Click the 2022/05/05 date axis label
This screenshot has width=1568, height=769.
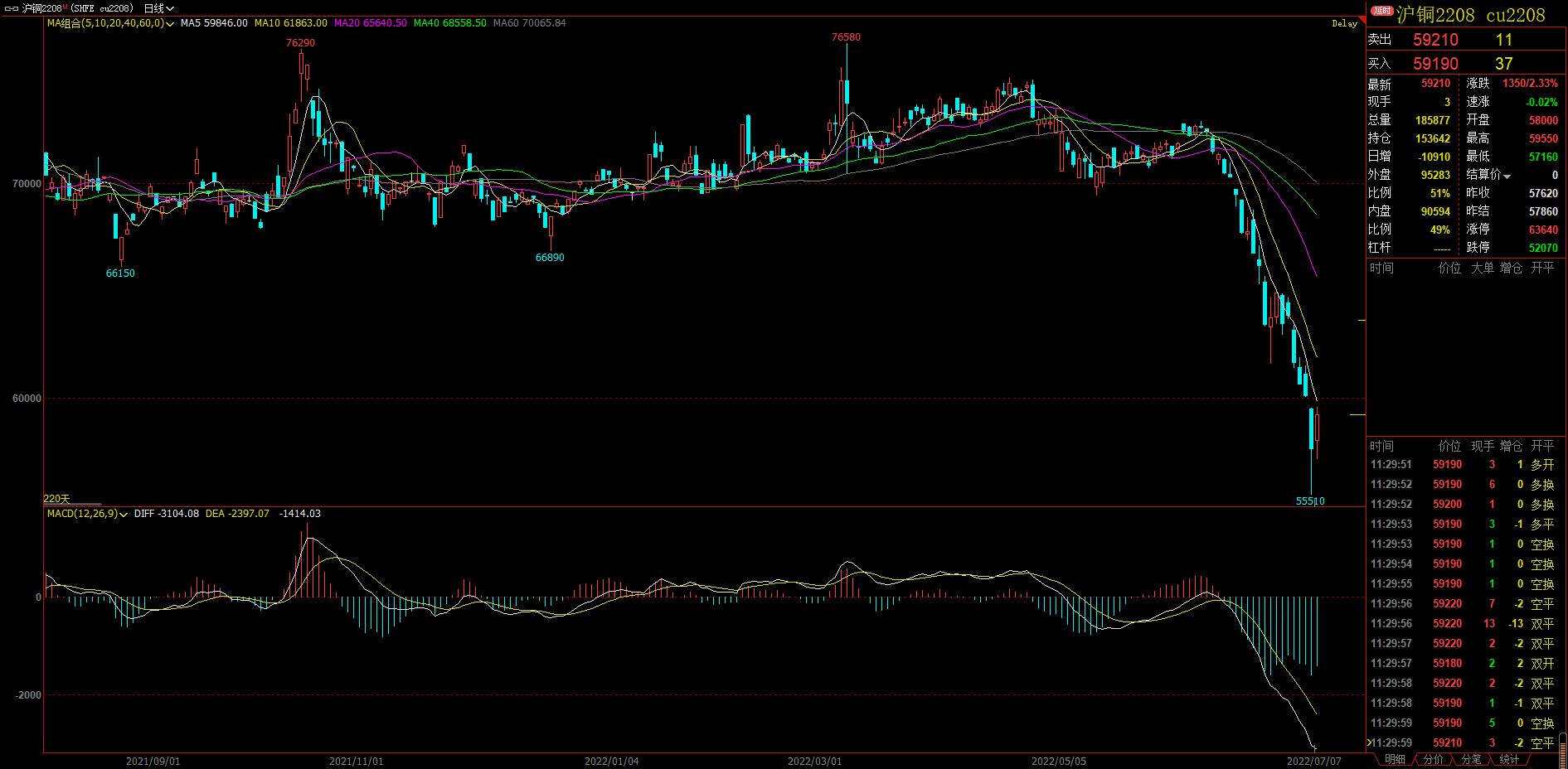click(1058, 760)
